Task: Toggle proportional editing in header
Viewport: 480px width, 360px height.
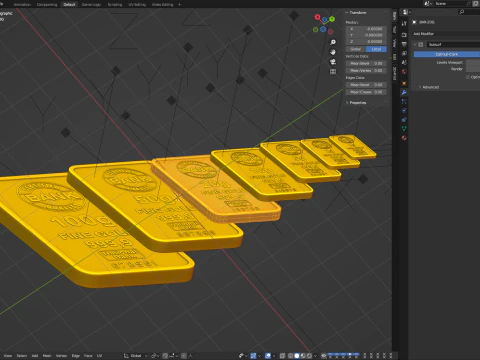Action: pyautogui.click(x=184, y=356)
